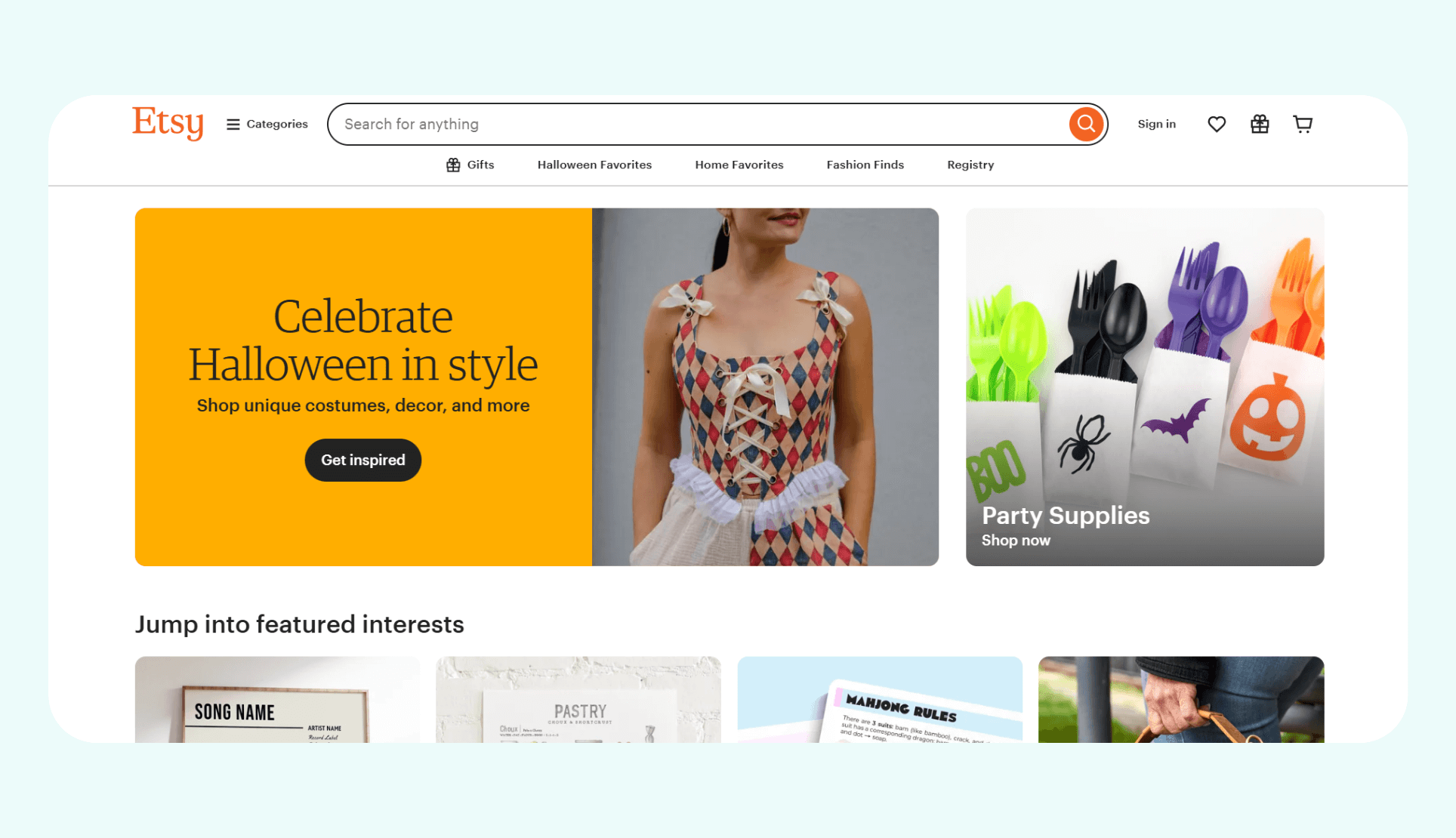This screenshot has height=838, width=1456.
Task: Open the Pastry print thumbnail
Action: click(x=578, y=699)
